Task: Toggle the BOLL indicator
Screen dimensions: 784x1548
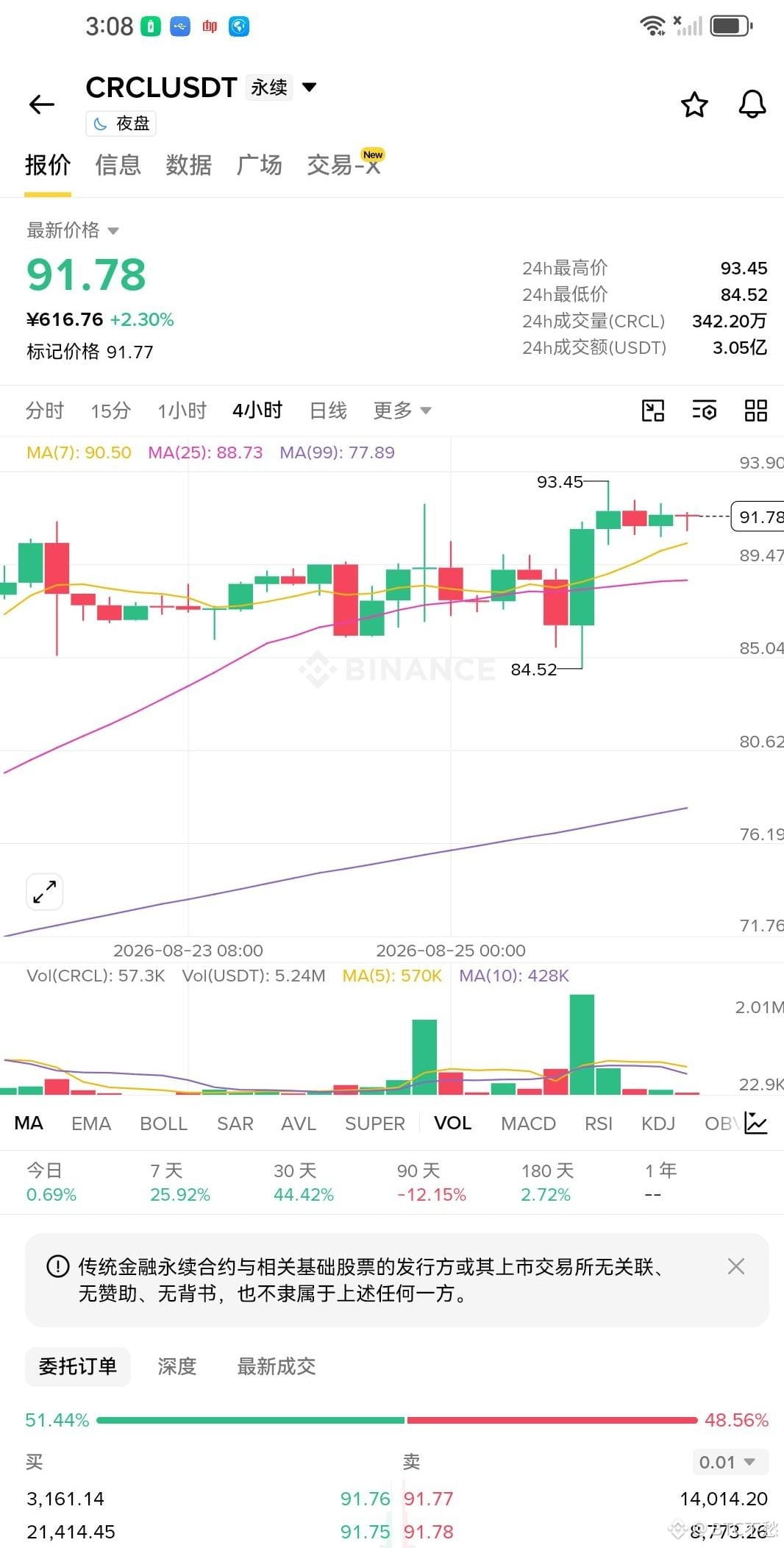Action: [x=164, y=1123]
